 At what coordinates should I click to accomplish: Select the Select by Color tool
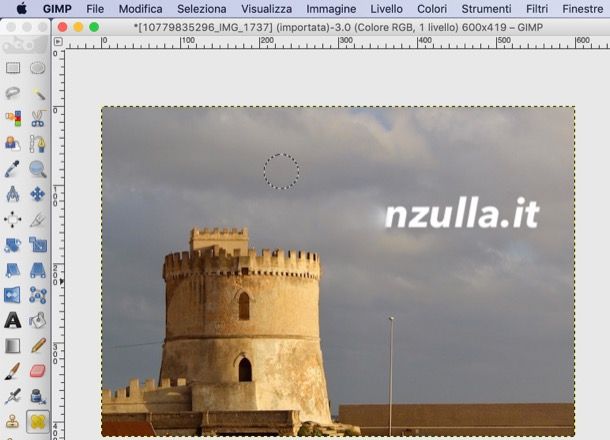point(13,118)
